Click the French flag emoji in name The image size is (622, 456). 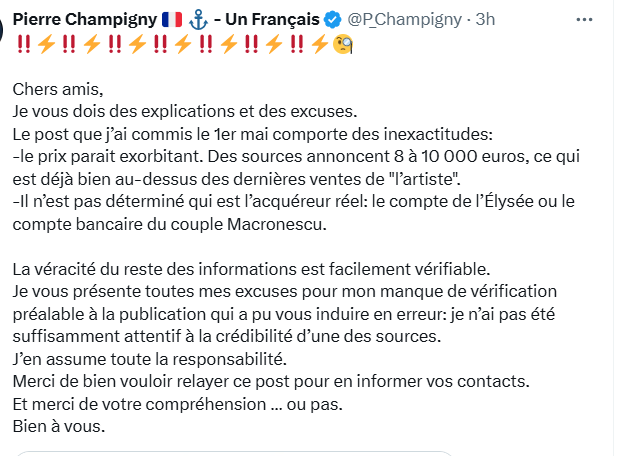click(171, 20)
